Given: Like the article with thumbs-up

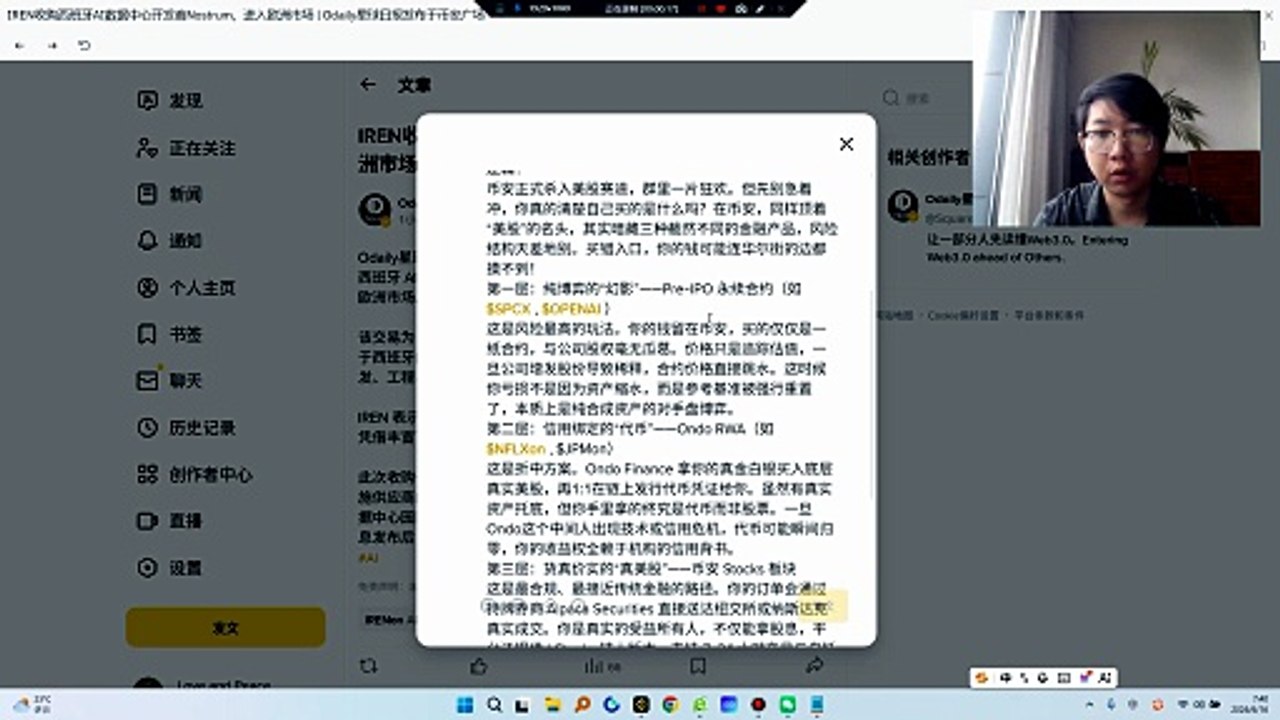Looking at the screenshot, I should [x=479, y=665].
